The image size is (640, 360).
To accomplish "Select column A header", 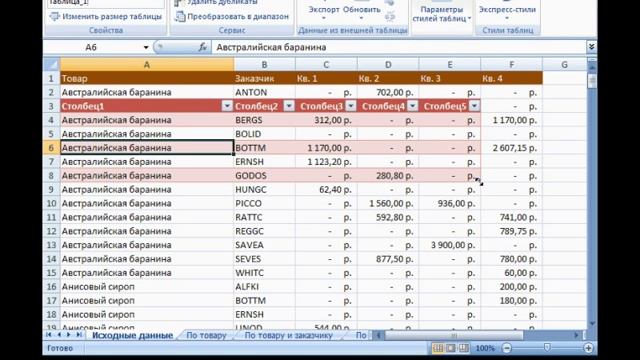I will (147, 64).
